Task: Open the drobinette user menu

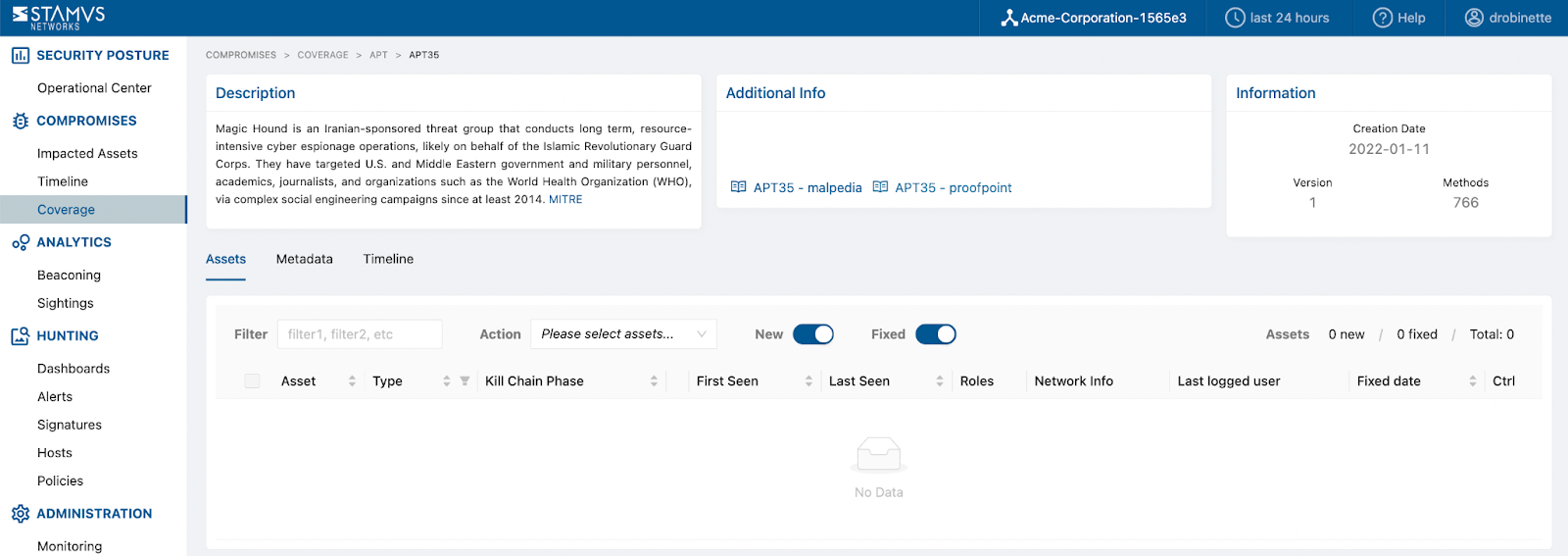Action: (1507, 18)
